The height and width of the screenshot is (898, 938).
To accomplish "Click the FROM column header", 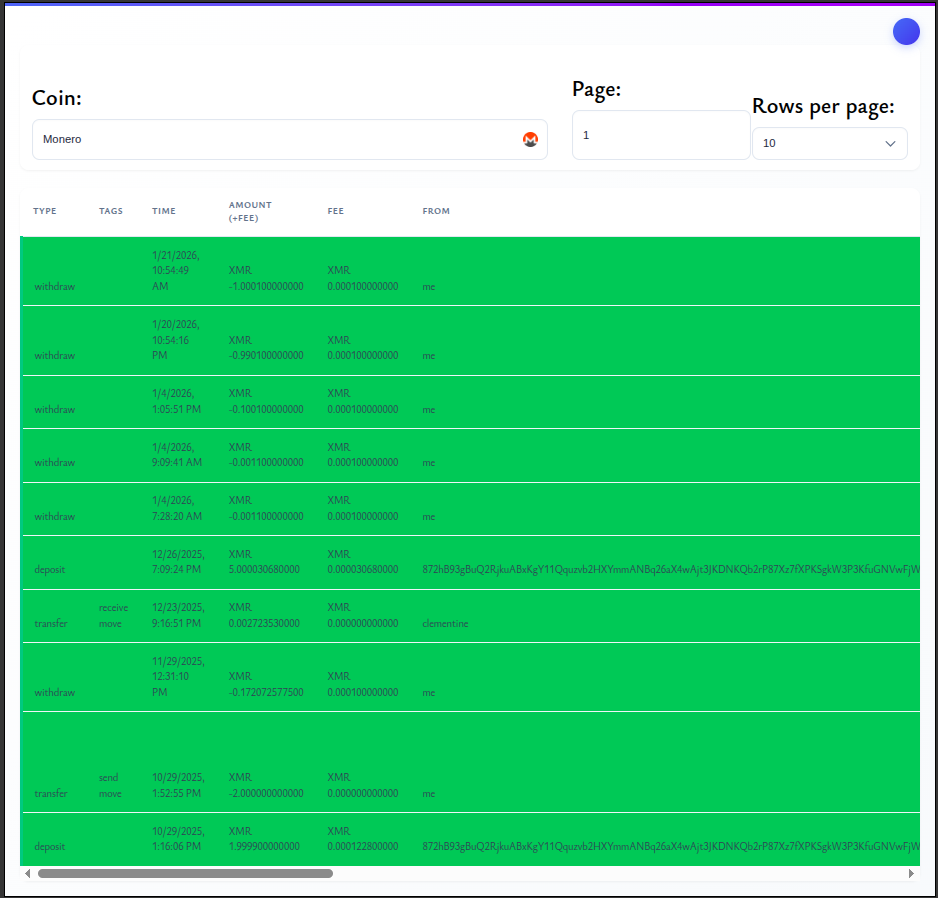I will 436,211.
